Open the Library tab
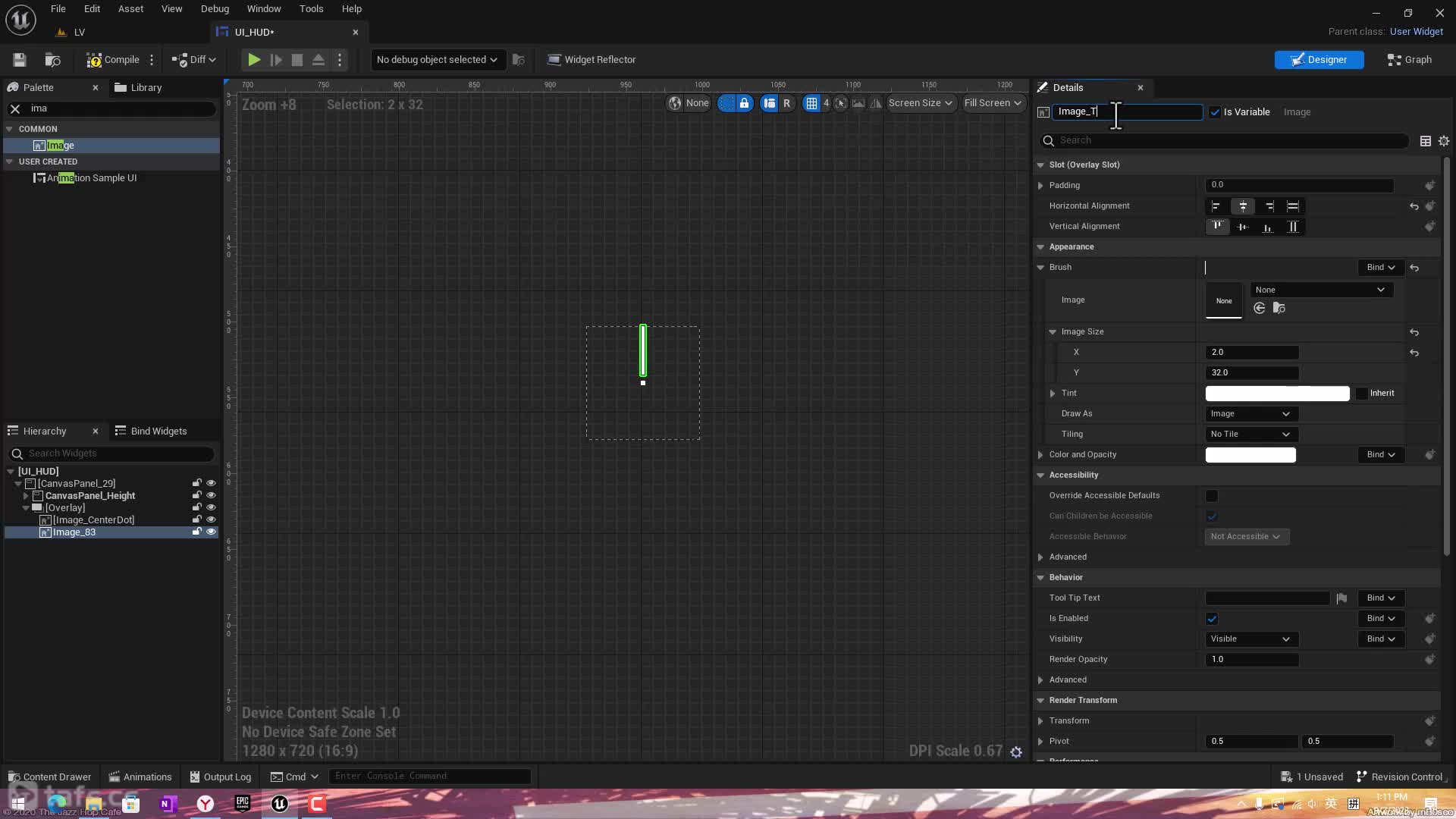This screenshot has width=1456, height=819. click(x=139, y=88)
